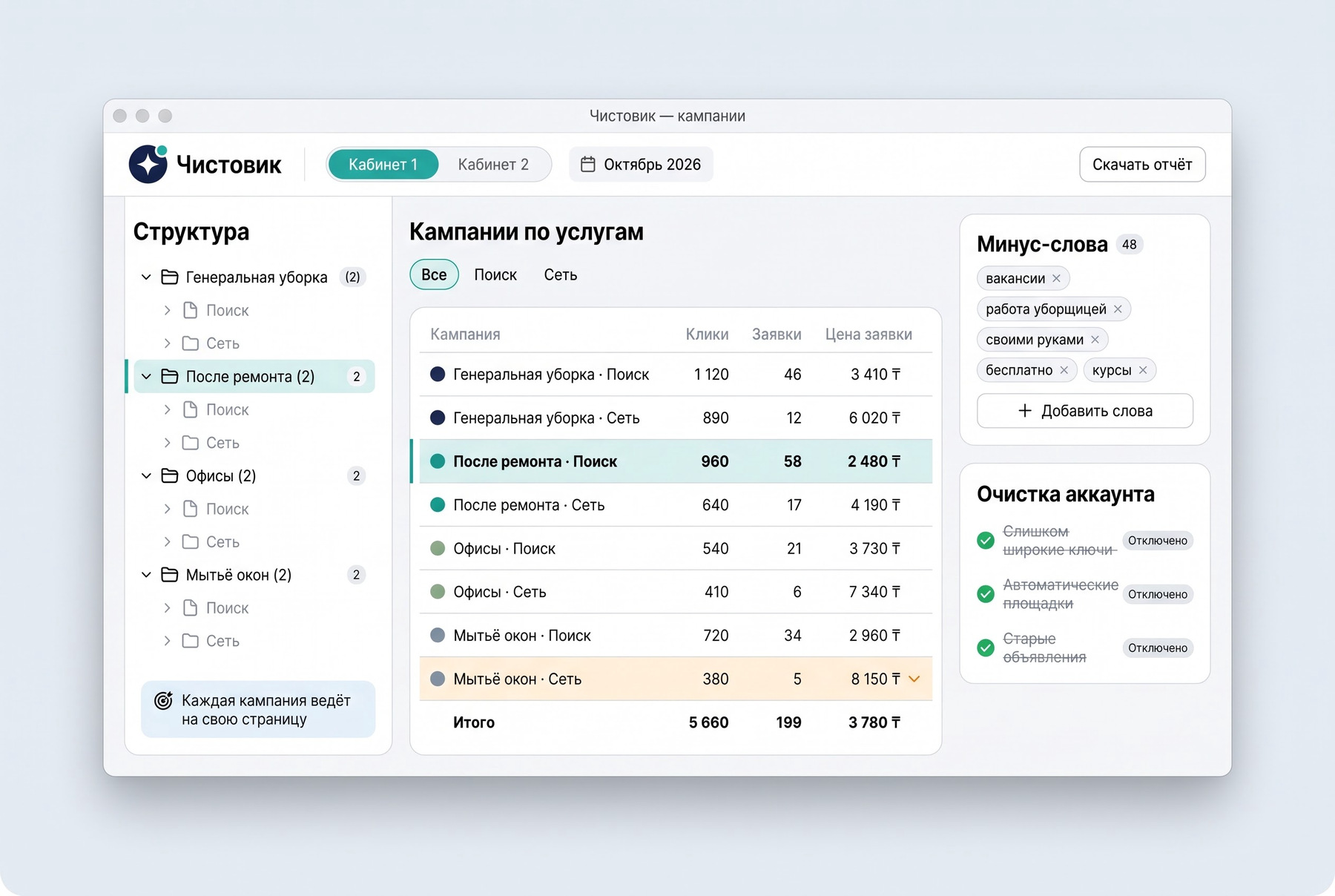Viewport: 1335px width, 896px height.
Task: Toggle Отключено badge for Старые объявления
Action: pyautogui.click(x=1158, y=648)
